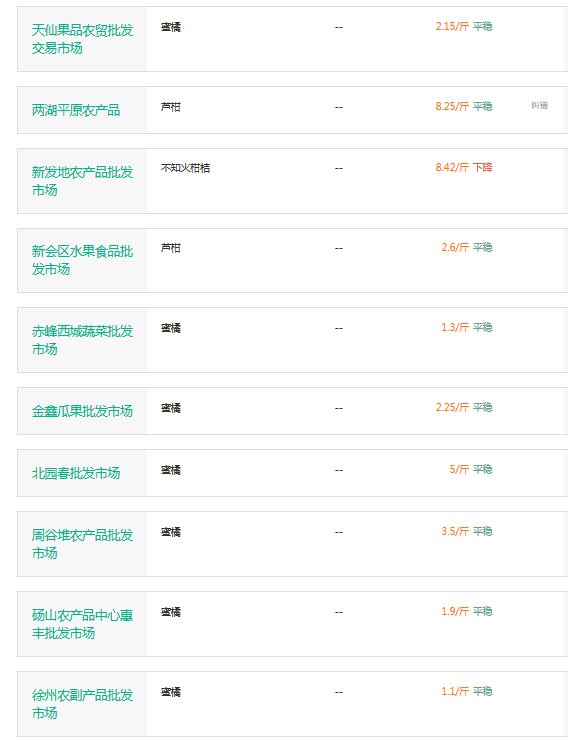Open 徐州农副产品批发市场 link

click(x=82, y=704)
